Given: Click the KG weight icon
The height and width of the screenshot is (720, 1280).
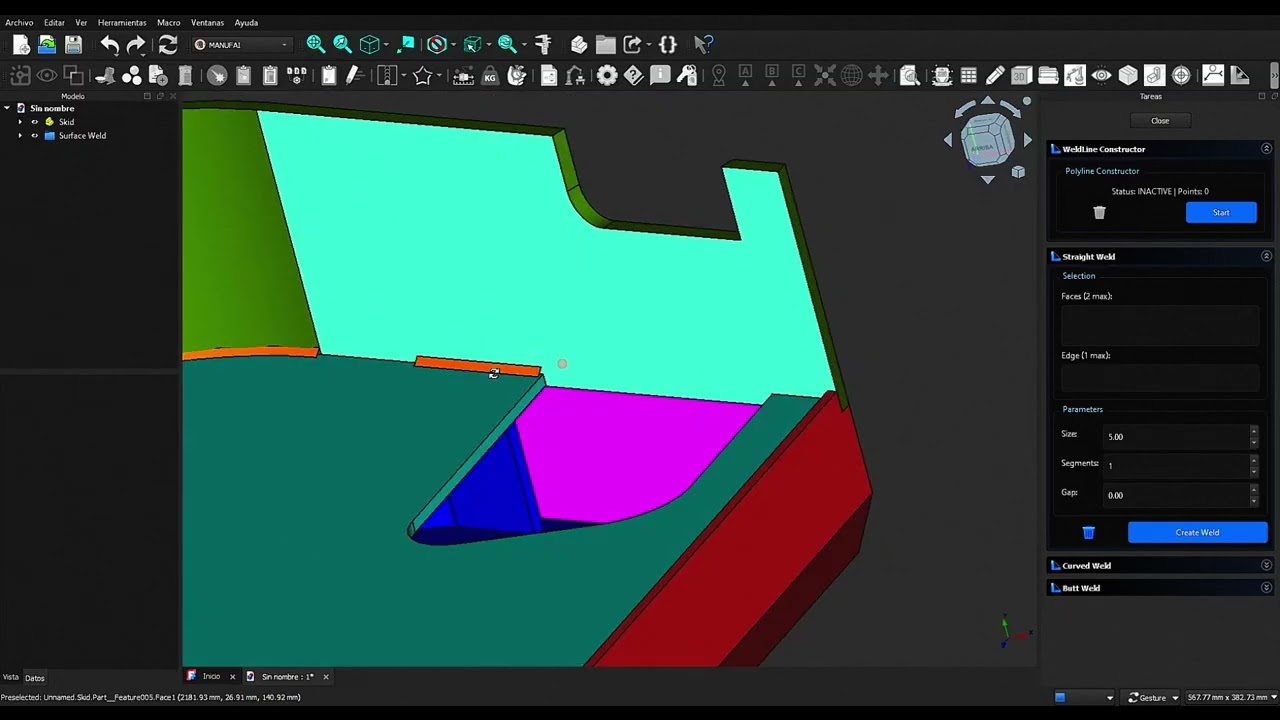Looking at the screenshot, I should tap(490, 75).
